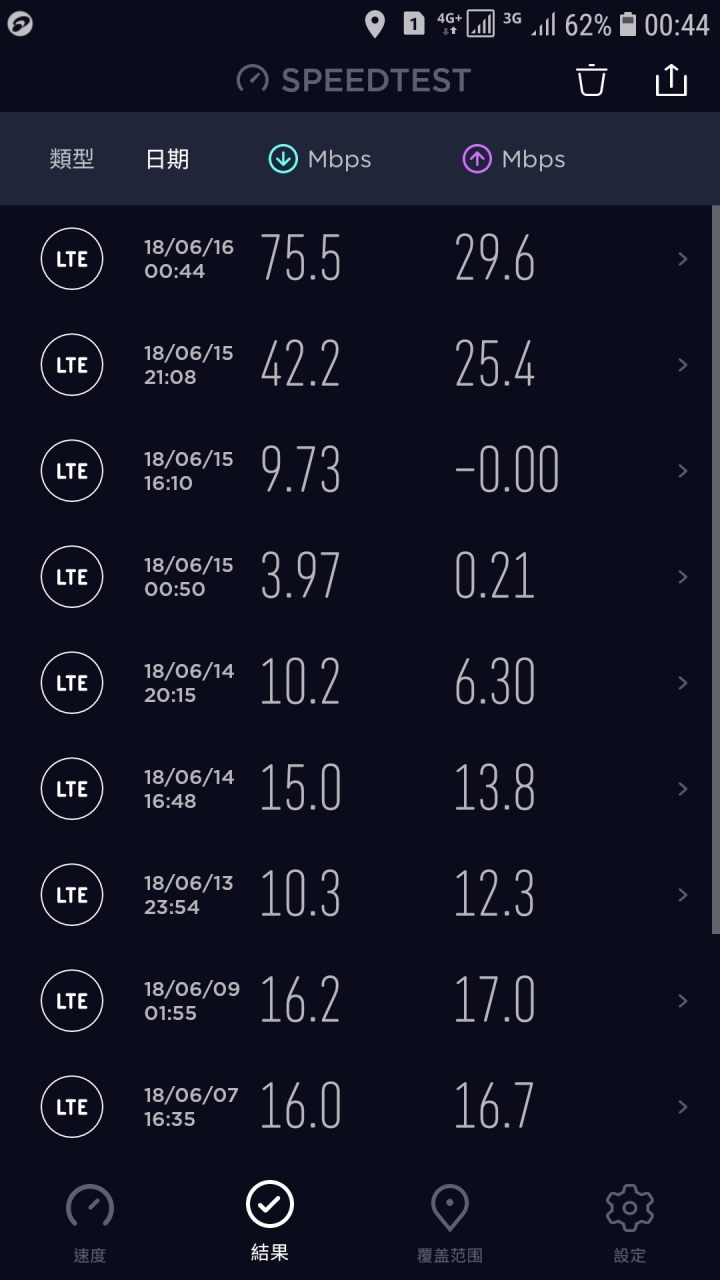Expand the 75.5 Mbps result chevron
Screen dimensions: 720x1280
pos(683,259)
